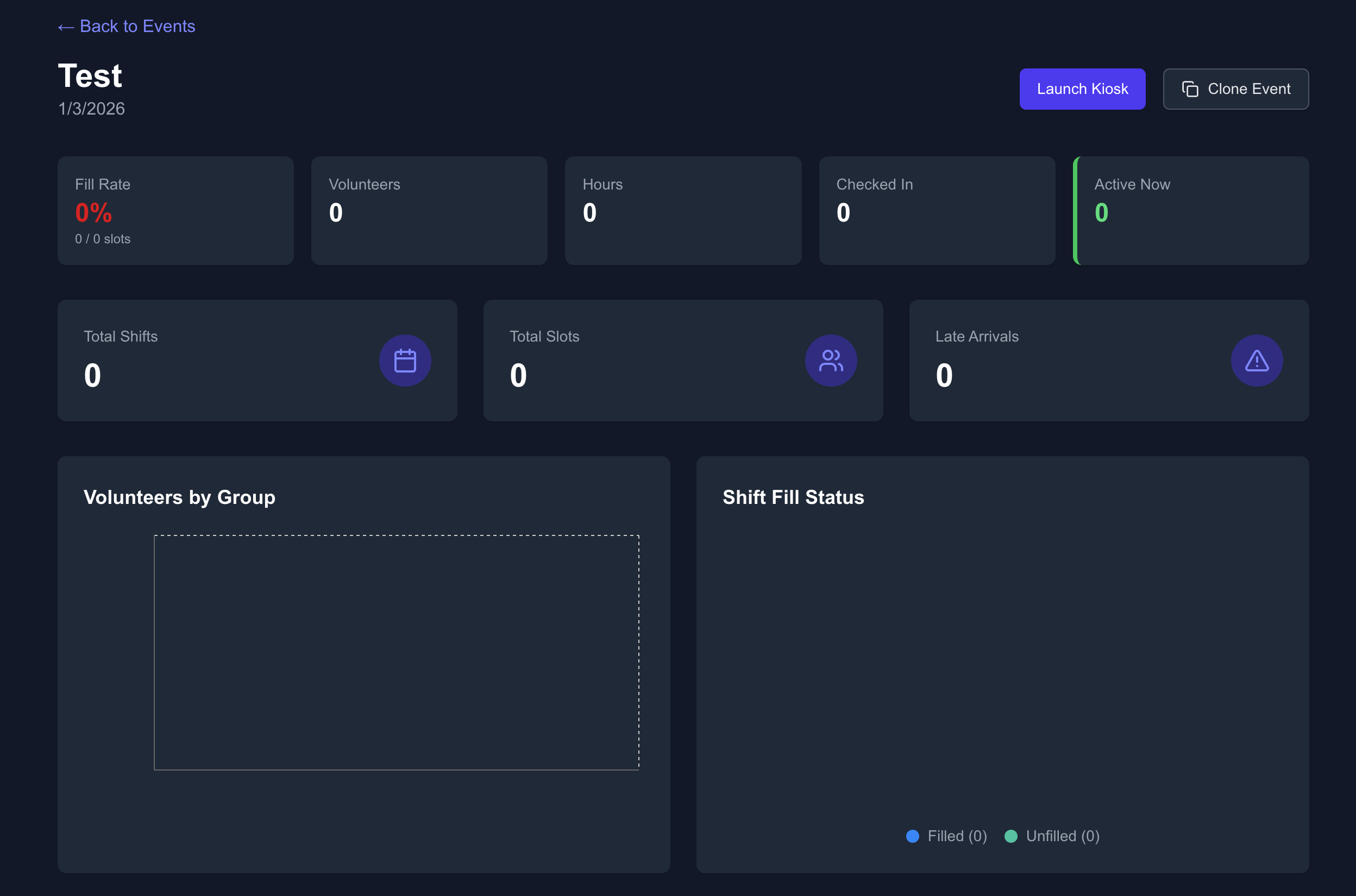This screenshot has height=896, width=1356.
Task: Clone this event via the Clone Event button
Action: click(x=1236, y=89)
